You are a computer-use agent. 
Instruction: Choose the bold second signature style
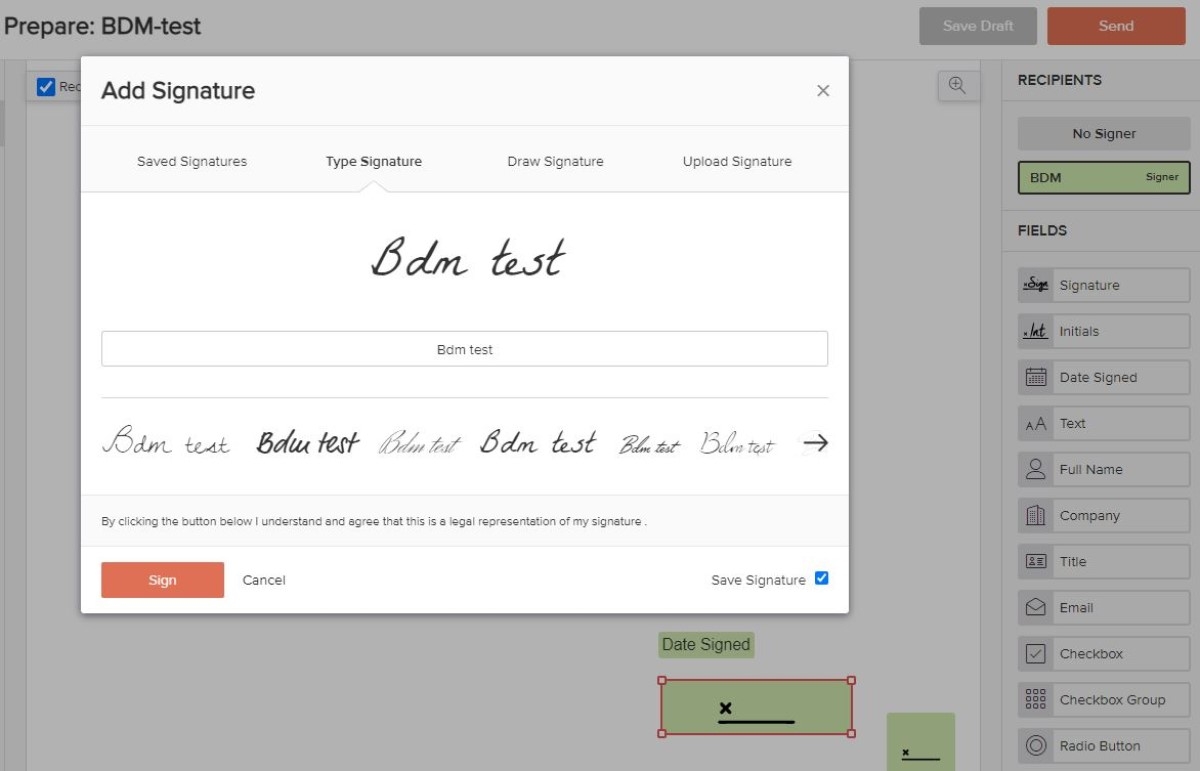[x=307, y=442]
